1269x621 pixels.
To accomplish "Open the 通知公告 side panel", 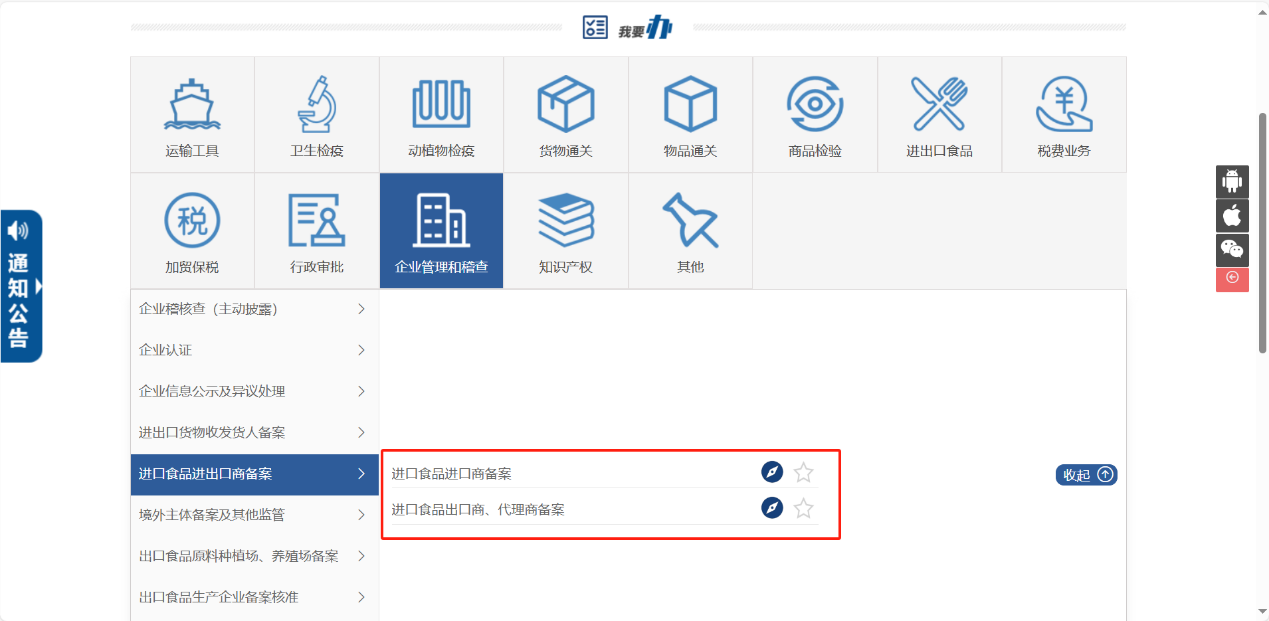I will [21, 286].
